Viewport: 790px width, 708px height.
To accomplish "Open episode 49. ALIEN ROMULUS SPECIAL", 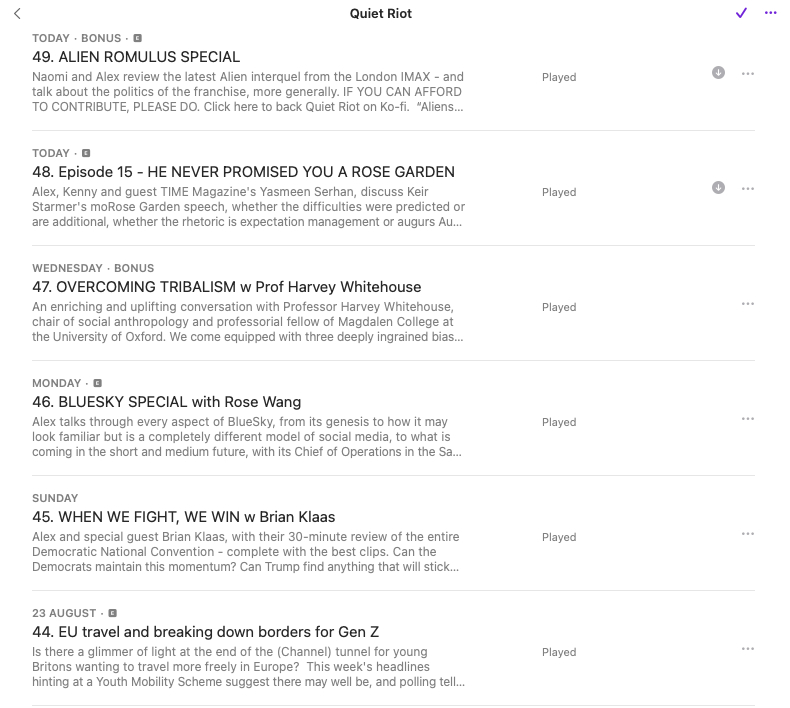I will (136, 57).
